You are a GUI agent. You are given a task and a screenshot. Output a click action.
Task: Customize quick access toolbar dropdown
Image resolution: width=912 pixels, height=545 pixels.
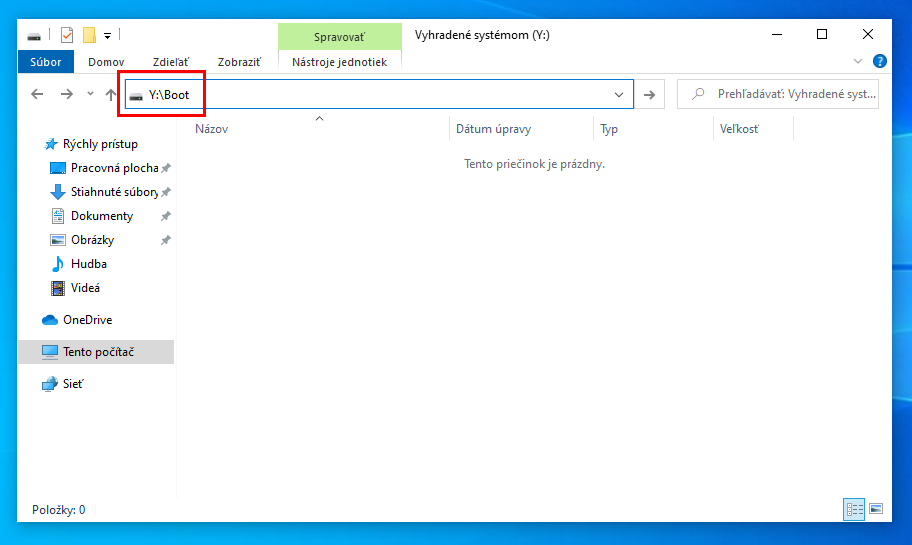click(107, 35)
